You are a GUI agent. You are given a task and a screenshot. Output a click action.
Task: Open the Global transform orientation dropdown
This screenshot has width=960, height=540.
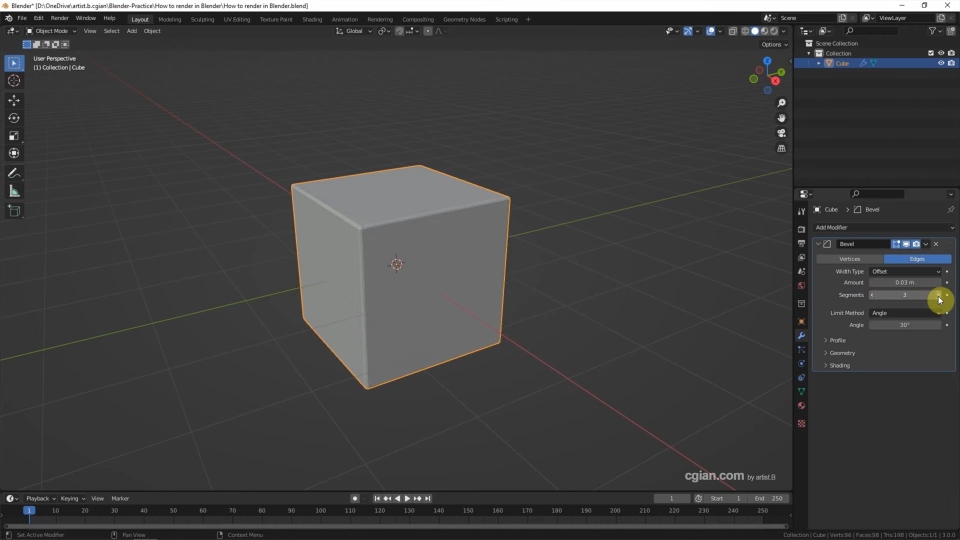tap(354, 31)
